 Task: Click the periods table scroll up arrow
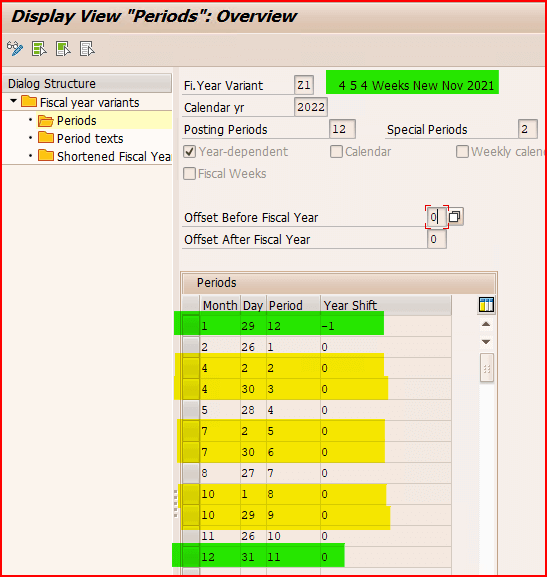[x=486, y=324]
